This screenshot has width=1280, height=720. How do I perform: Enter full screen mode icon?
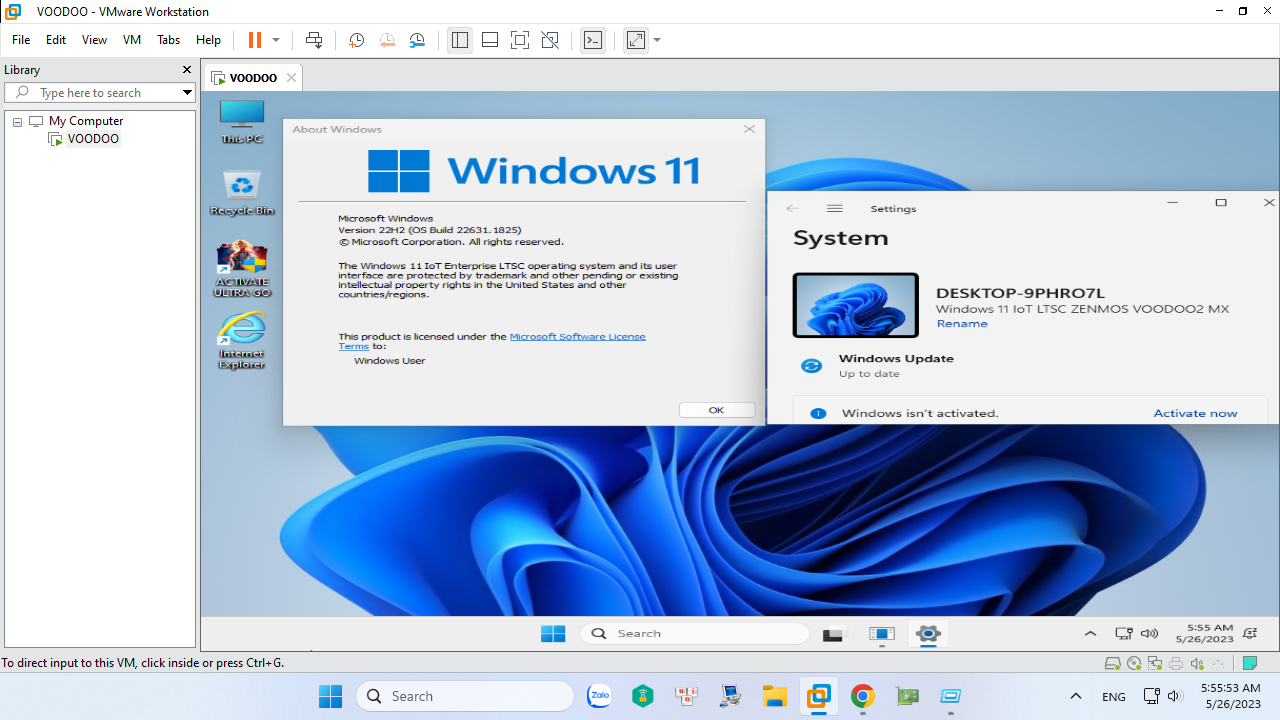(520, 40)
